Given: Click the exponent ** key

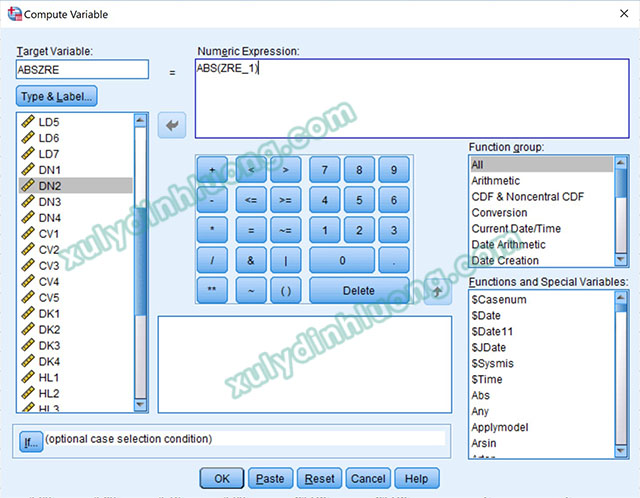Looking at the screenshot, I should click(212, 290).
